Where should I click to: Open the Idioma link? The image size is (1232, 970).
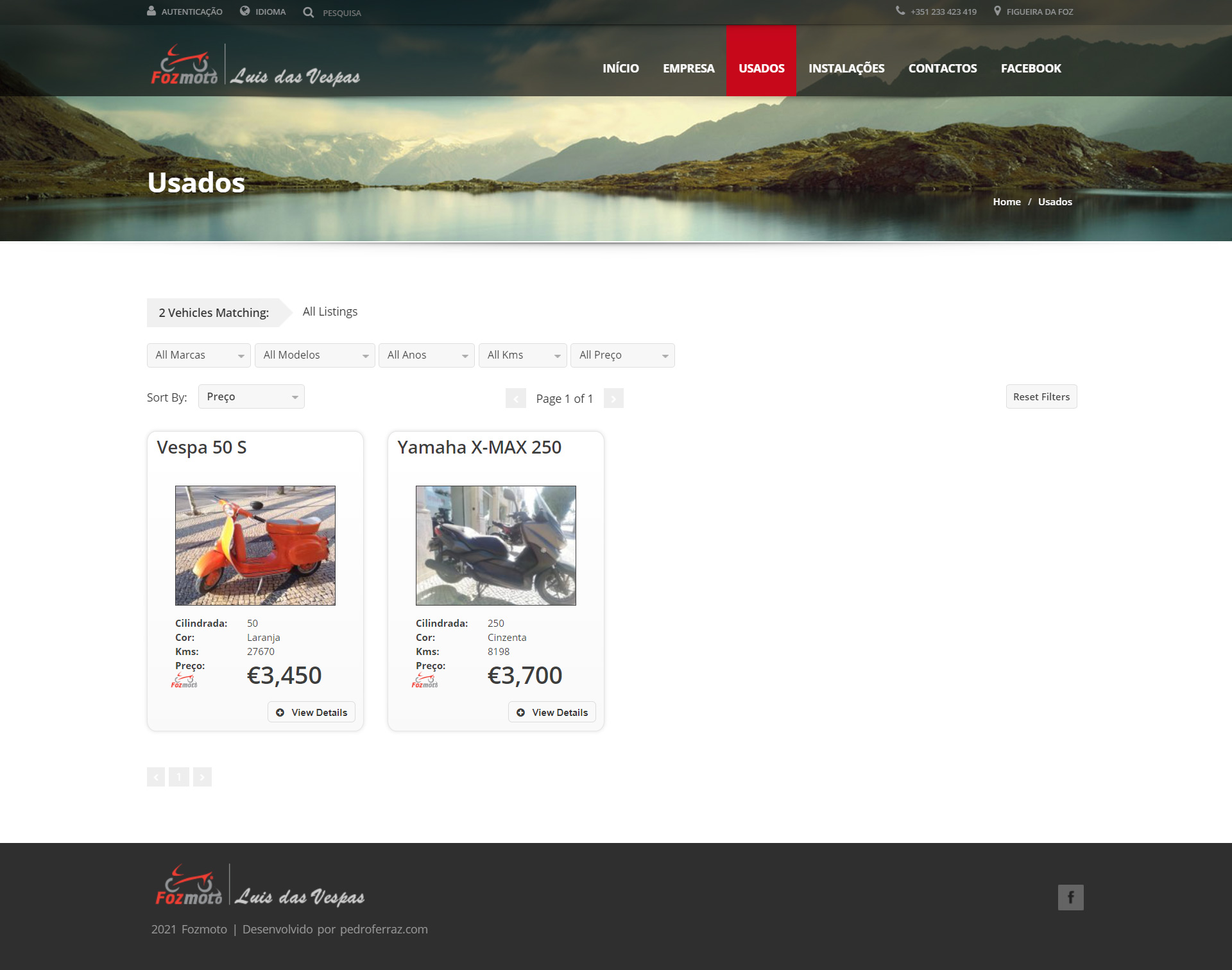coord(270,12)
